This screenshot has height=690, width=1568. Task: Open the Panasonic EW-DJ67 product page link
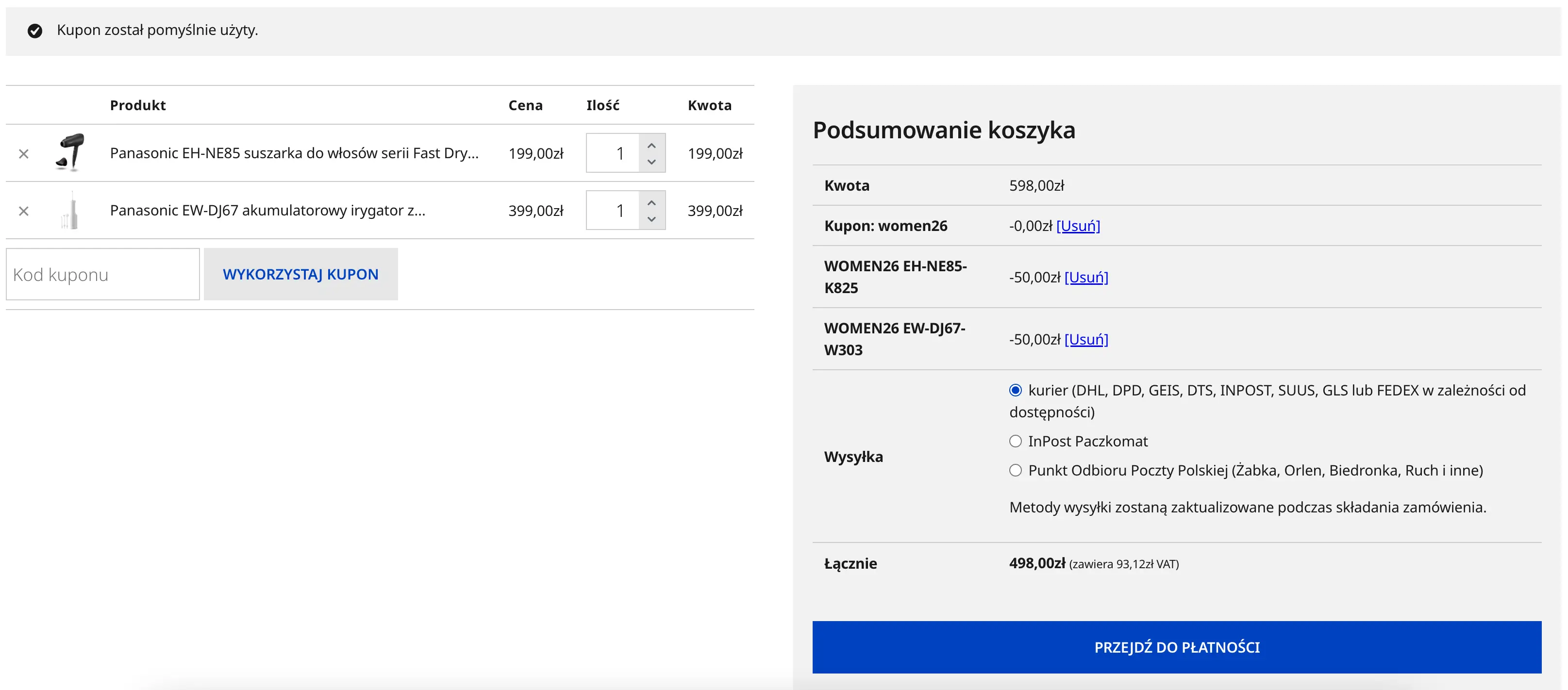click(273, 211)
